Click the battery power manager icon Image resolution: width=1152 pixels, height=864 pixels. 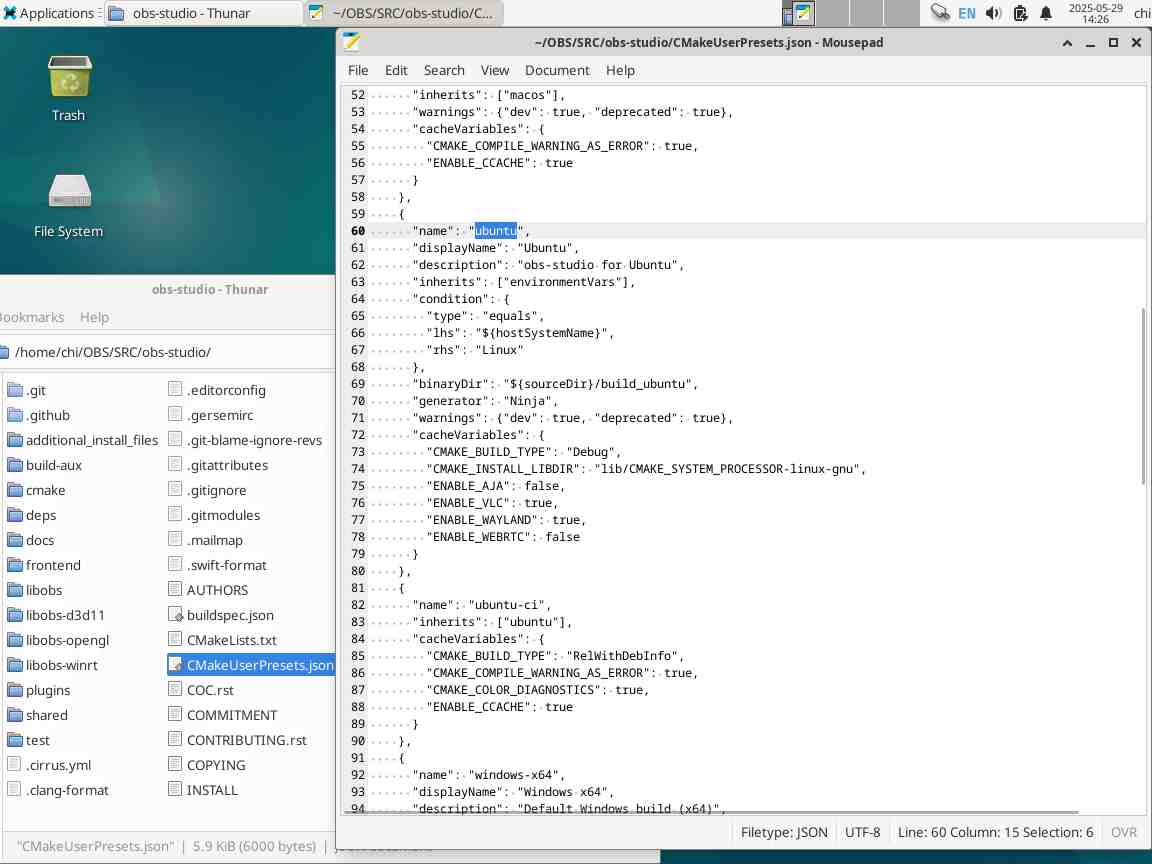click(1020, 13)
